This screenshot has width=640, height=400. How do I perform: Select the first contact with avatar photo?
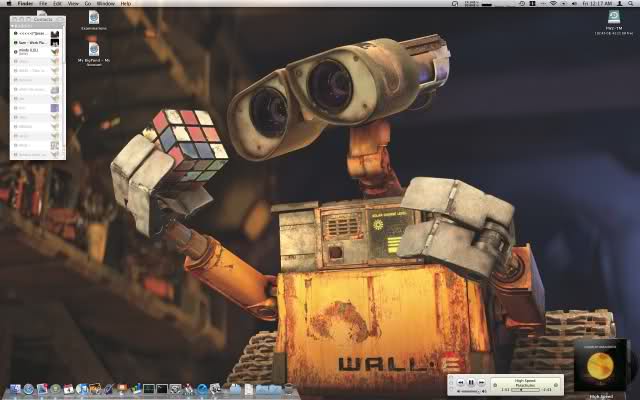(x=37, y=33)
